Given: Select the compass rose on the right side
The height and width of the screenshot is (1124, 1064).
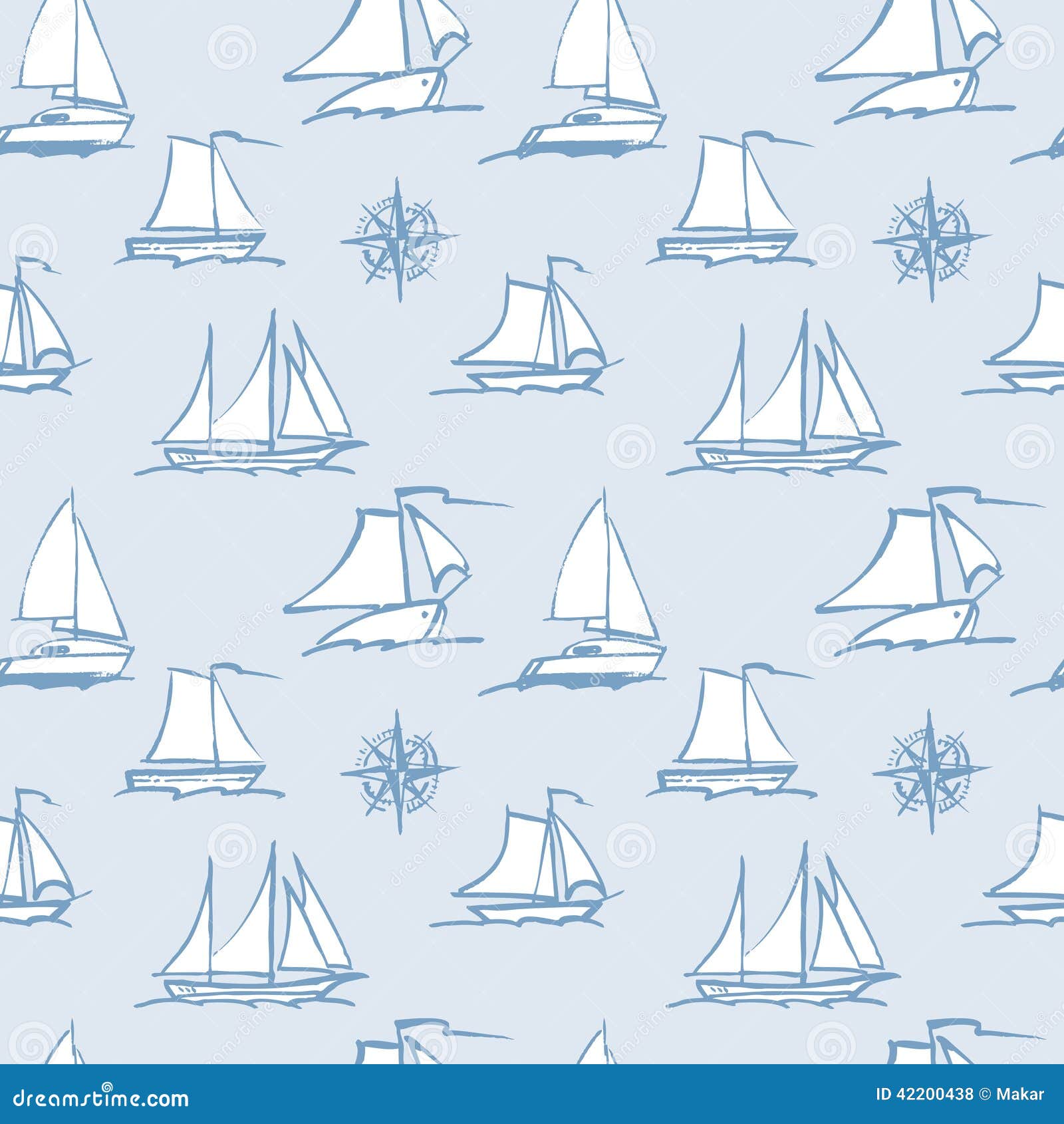Looking at the screenshot, I should (x=931, y=236).
